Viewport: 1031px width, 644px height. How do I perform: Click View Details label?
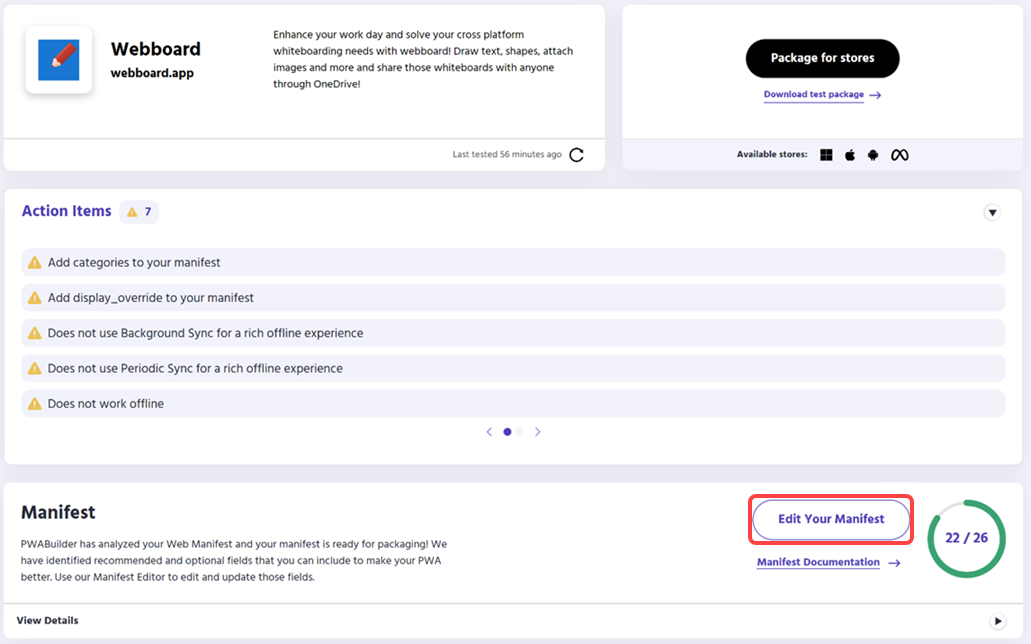(47, 620)
